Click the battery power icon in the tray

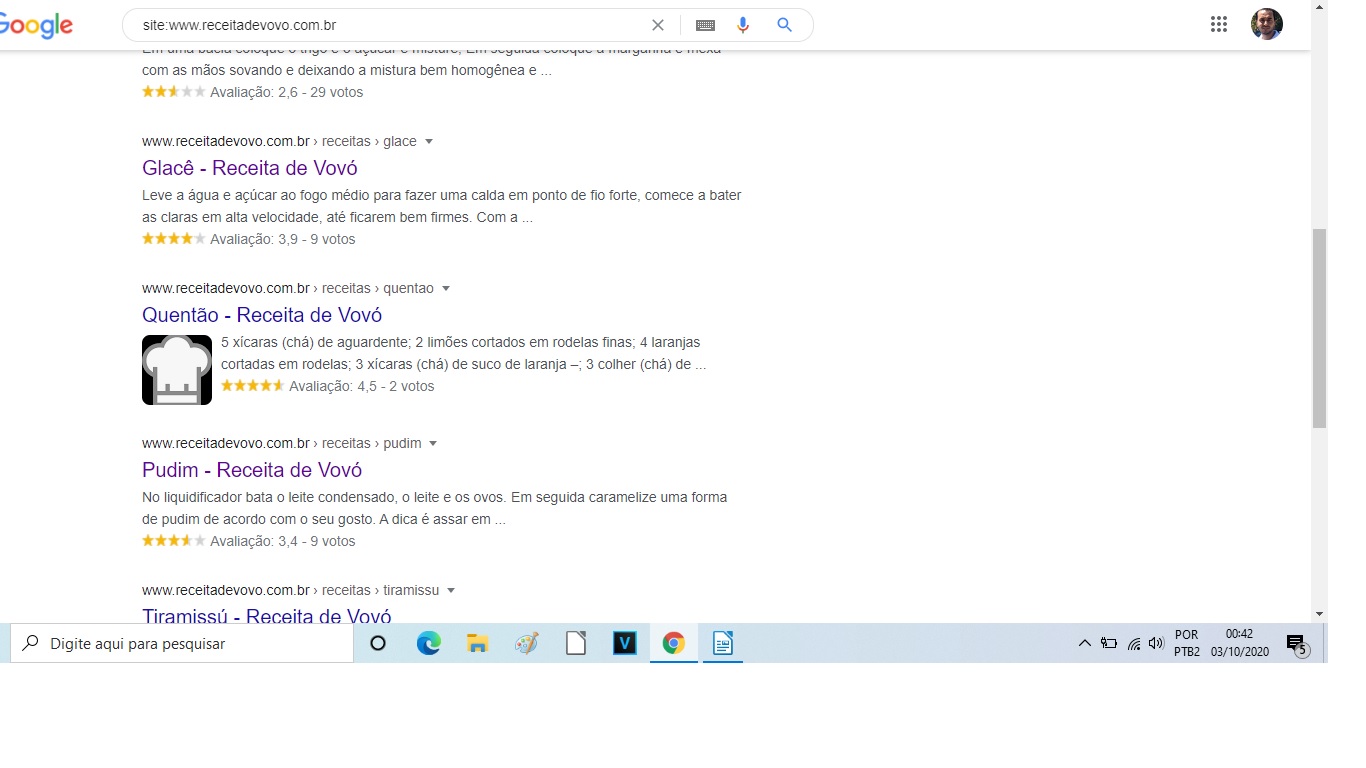pyautogui.click(x=1109, y=644)
